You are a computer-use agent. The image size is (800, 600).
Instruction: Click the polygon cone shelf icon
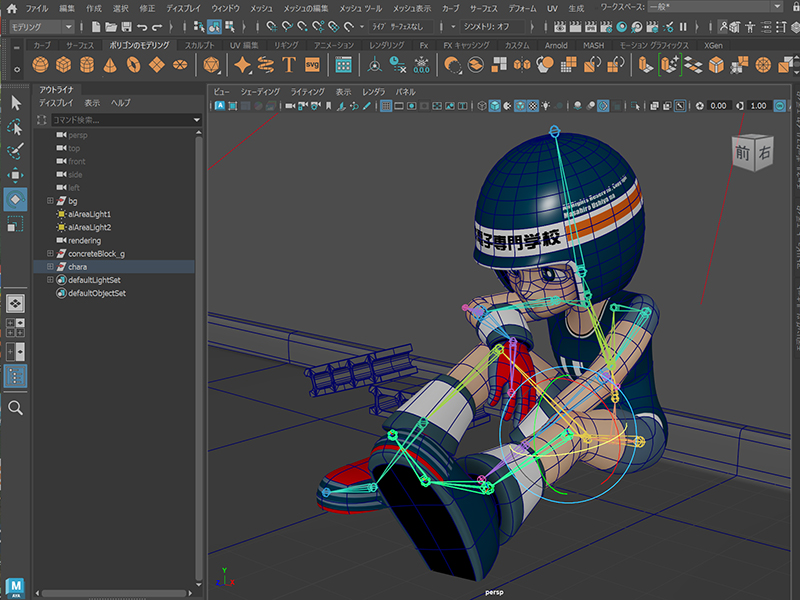[111, 65]
